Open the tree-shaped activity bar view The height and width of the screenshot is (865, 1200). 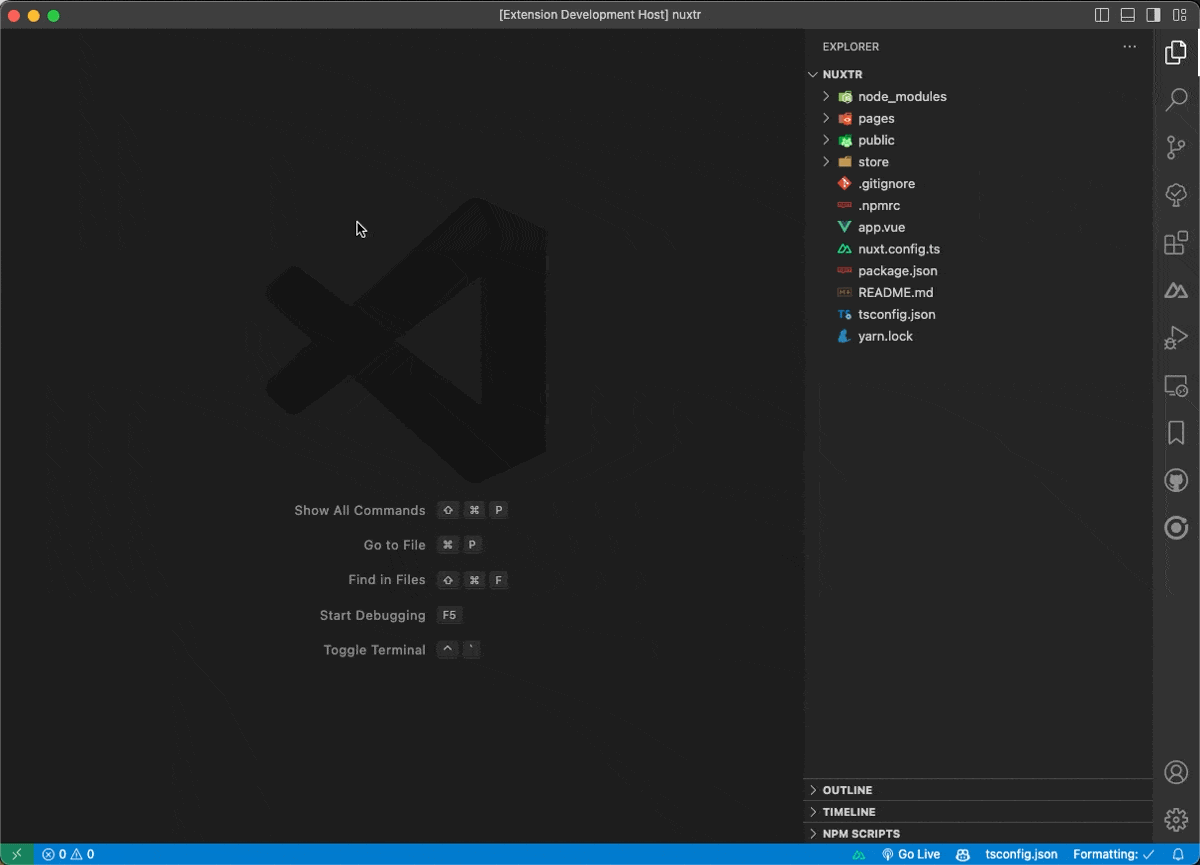click(1176, 195)
